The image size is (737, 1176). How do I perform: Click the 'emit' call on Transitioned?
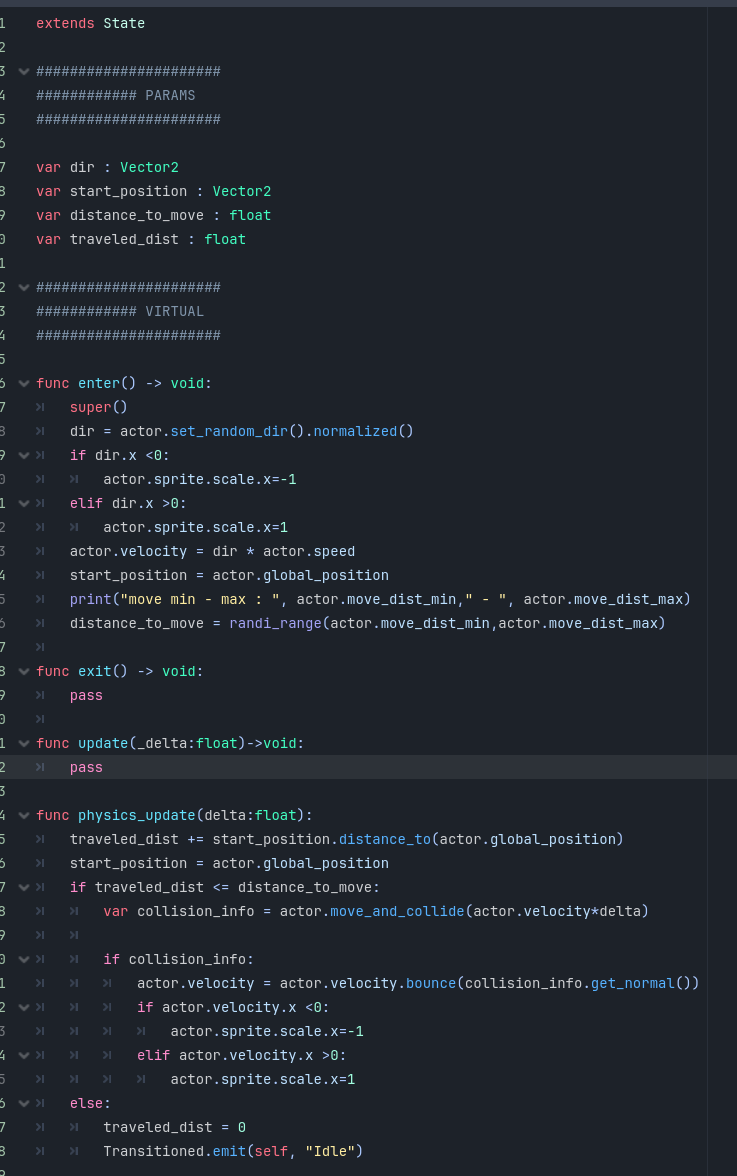[x=229, y=1151]
